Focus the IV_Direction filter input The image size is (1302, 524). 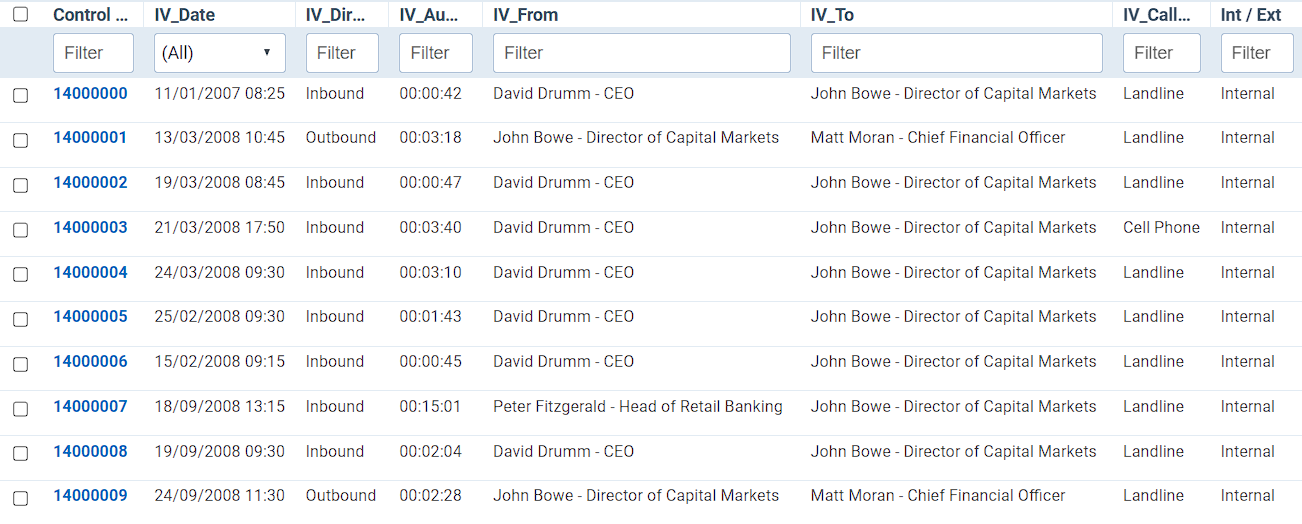tap(342, 53)
